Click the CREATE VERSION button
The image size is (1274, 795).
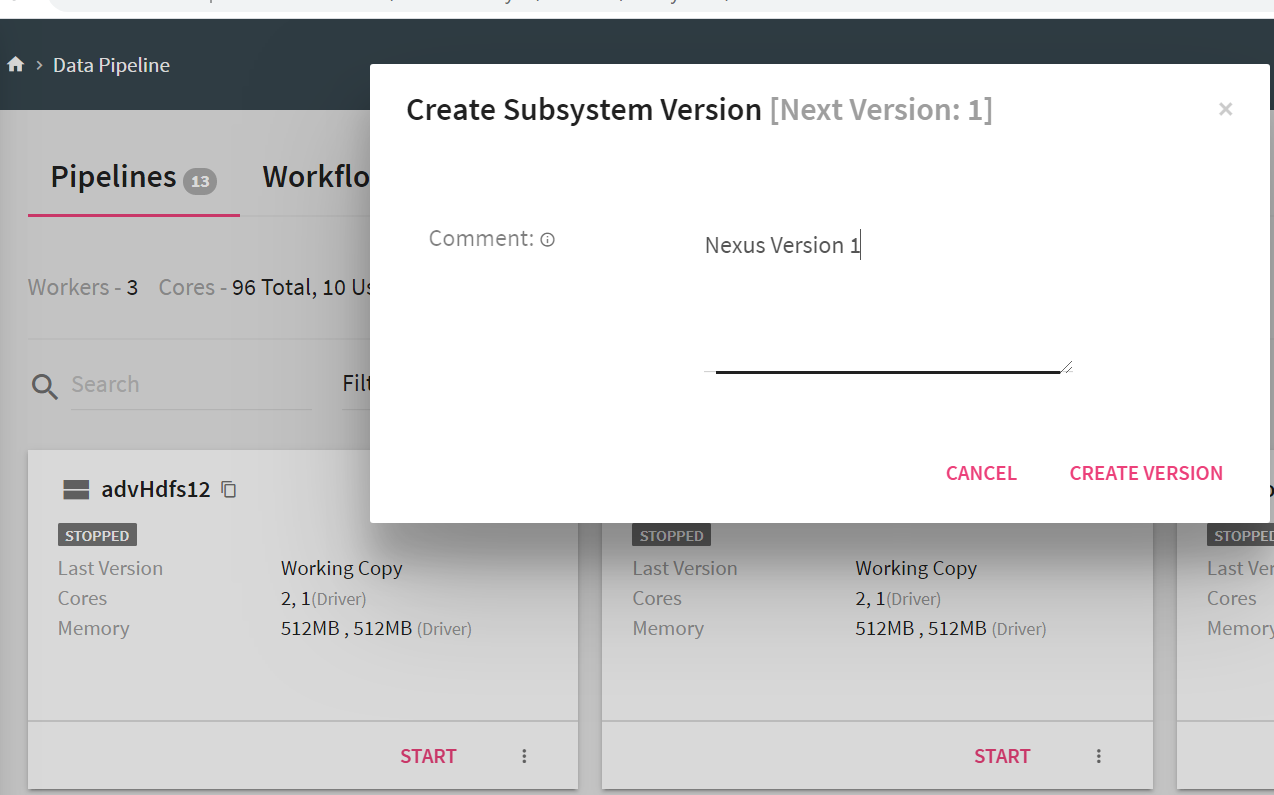(1146, 473)
